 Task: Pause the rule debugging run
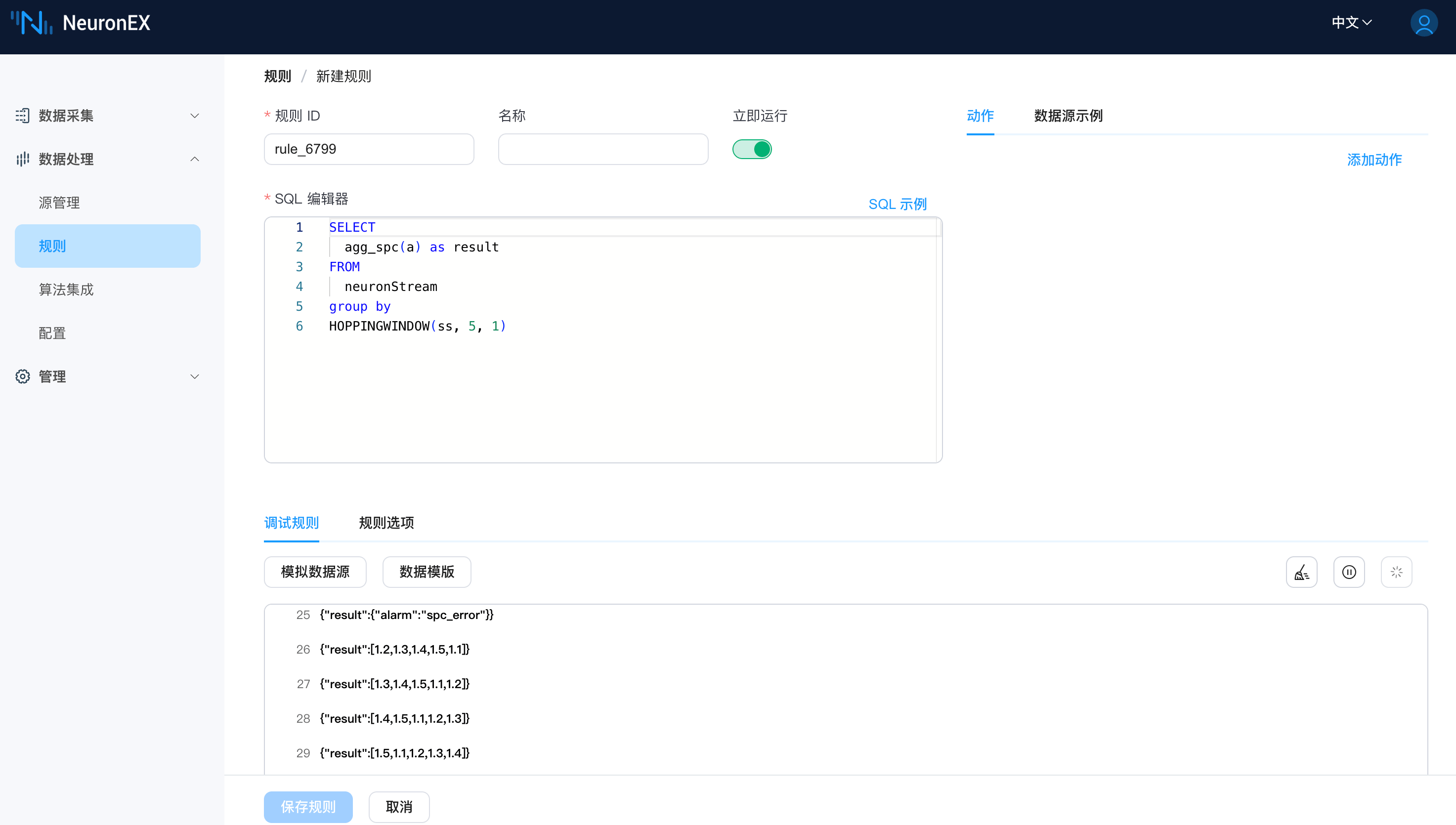(1349, 572)
